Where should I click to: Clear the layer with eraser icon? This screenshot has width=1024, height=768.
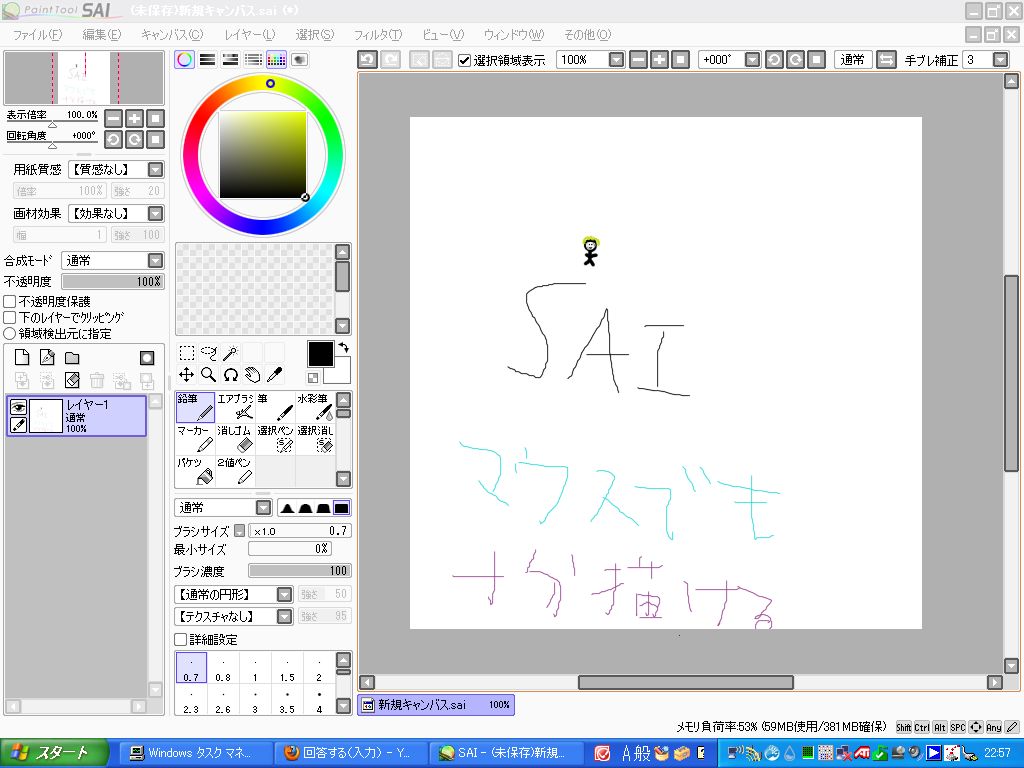pyautogui.click(x=72, y=380)
